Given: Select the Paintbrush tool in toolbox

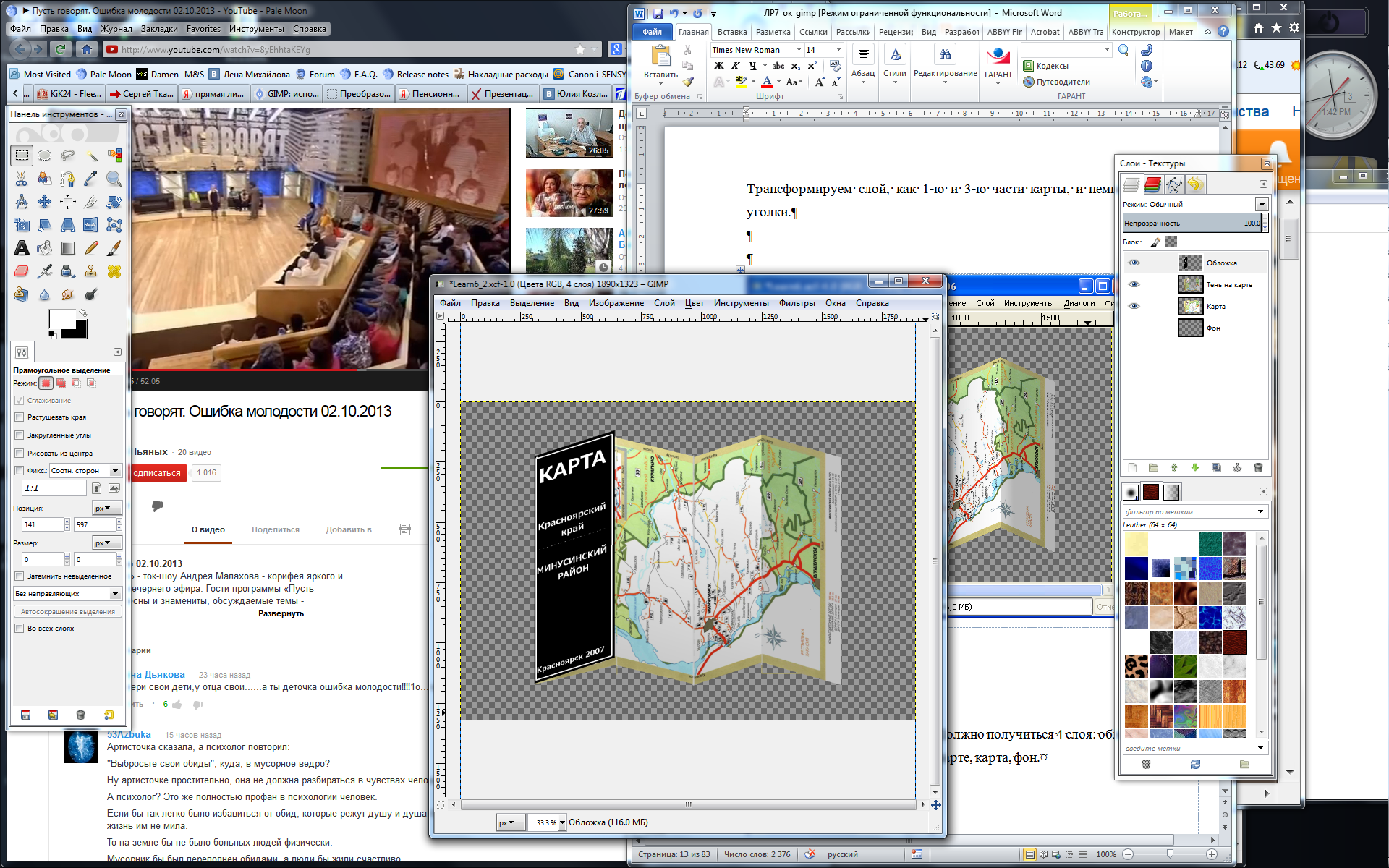Looking at the screenshot, I should click(114, 247).
